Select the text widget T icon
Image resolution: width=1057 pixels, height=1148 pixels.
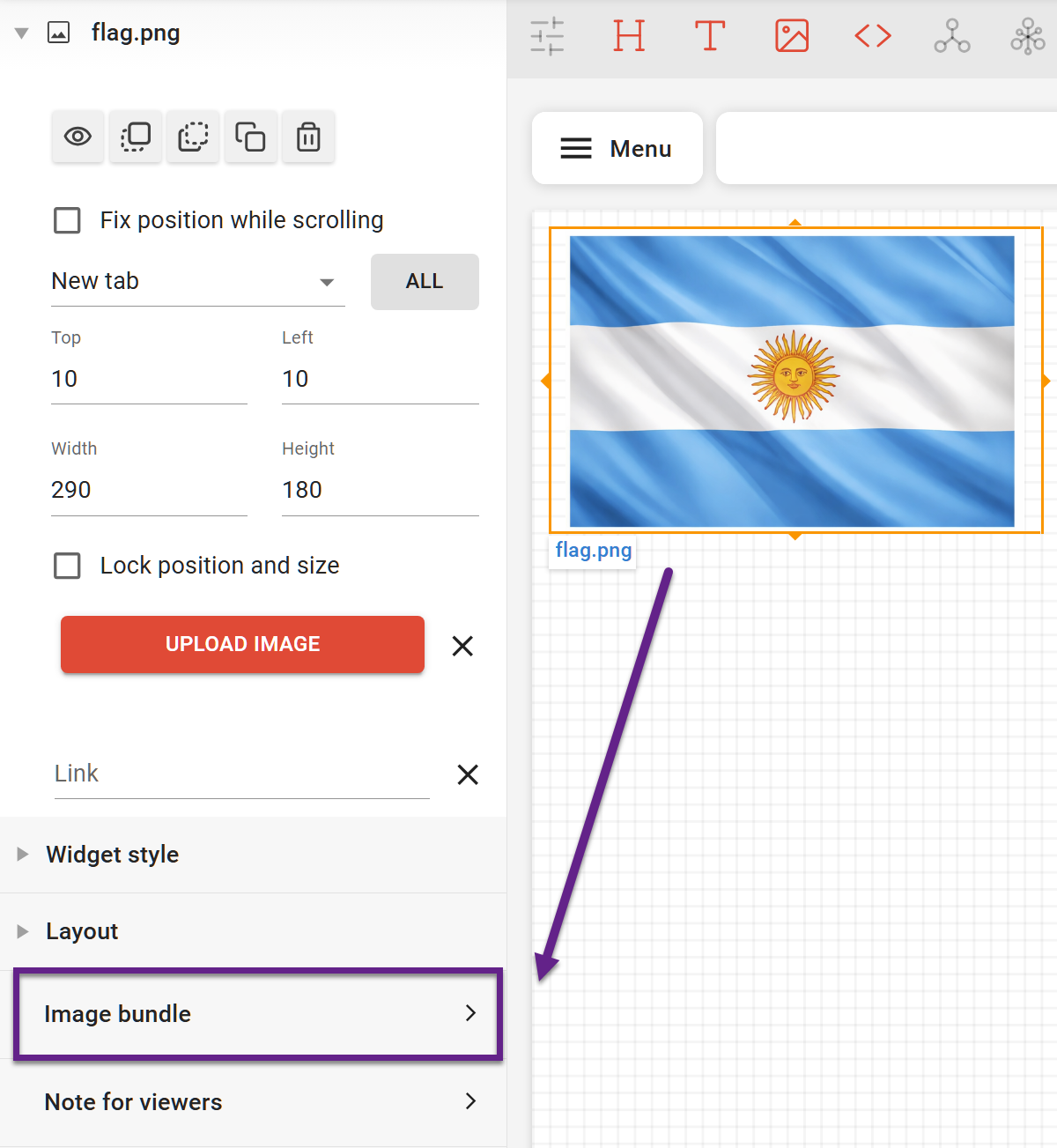coord(710,36)
